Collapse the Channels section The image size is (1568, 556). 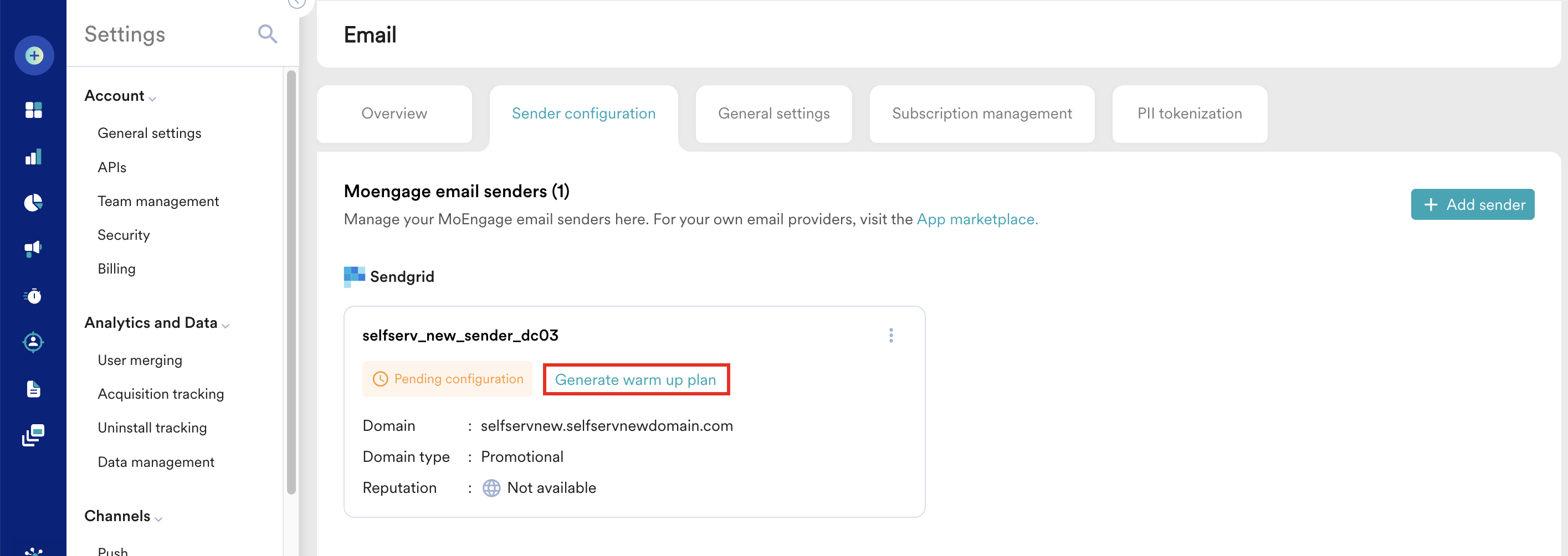[x=124, y=516]
